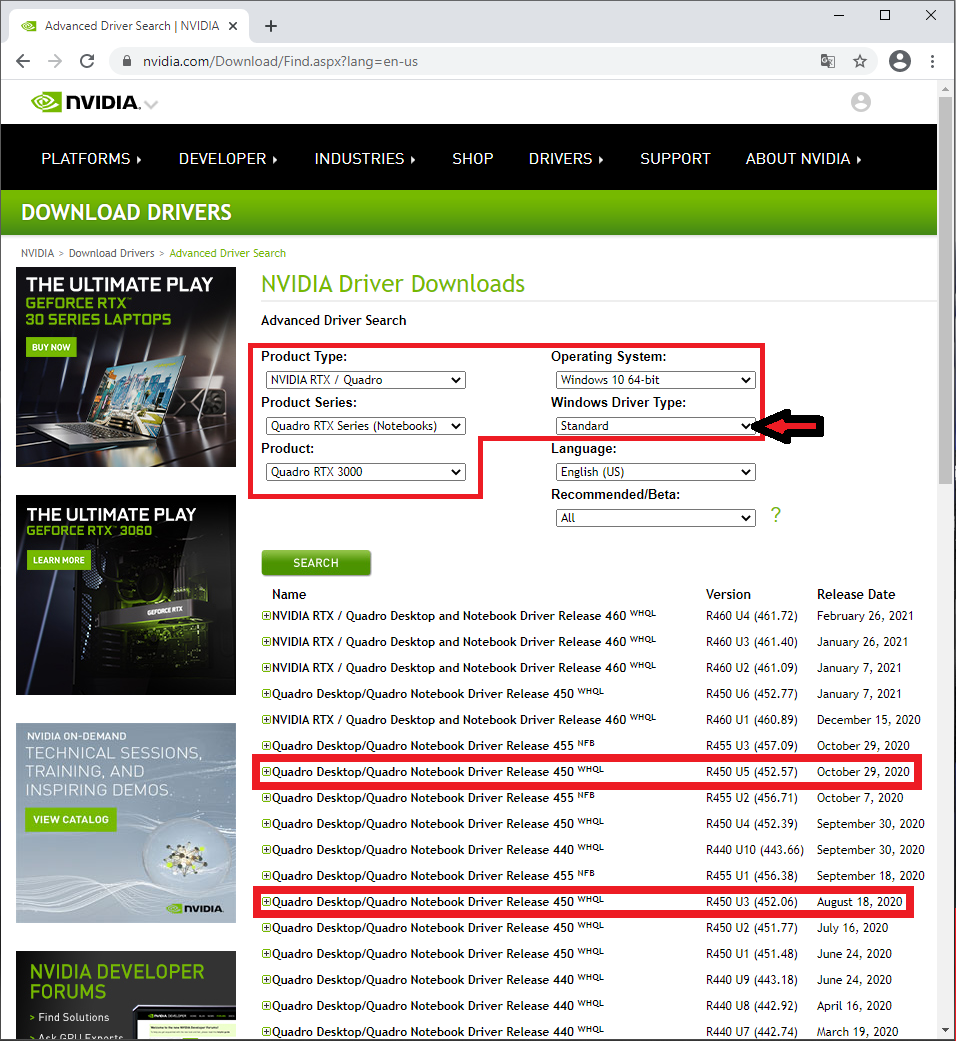Open Chrome three-dot menu
This screenshot has height=1041, width=956.
click(x=932, y=61)
